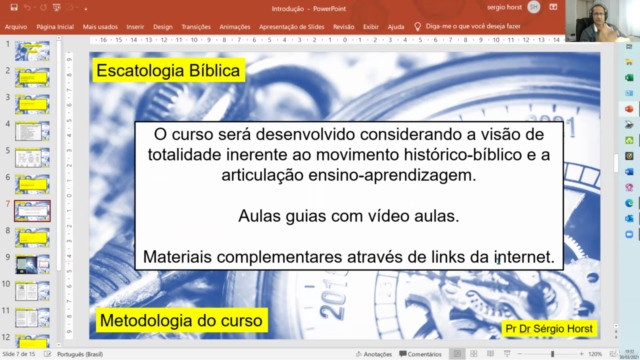Start Slide Show from status bar icon

507,354
